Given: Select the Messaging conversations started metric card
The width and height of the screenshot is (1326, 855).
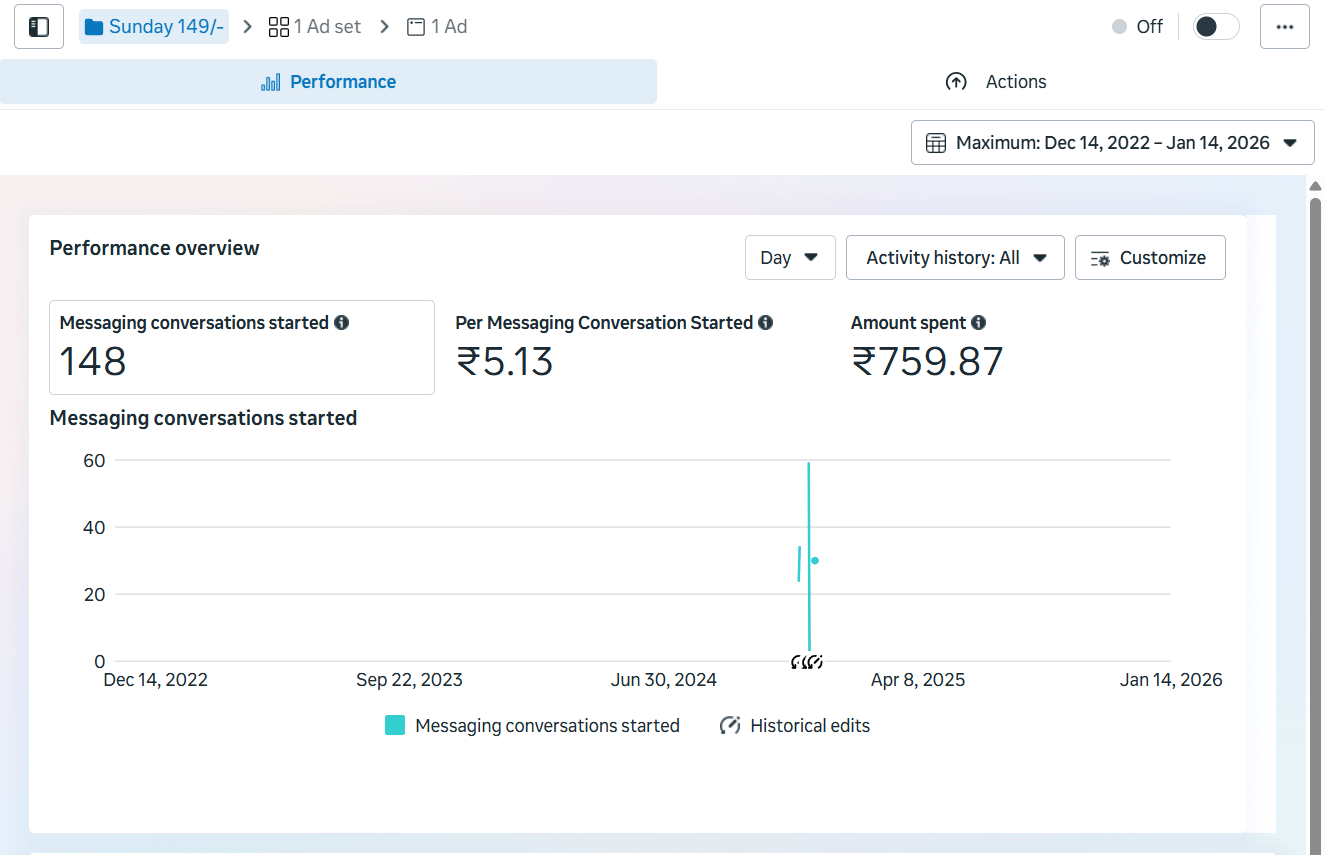Looking at the screenshot, I should [241, 347].
